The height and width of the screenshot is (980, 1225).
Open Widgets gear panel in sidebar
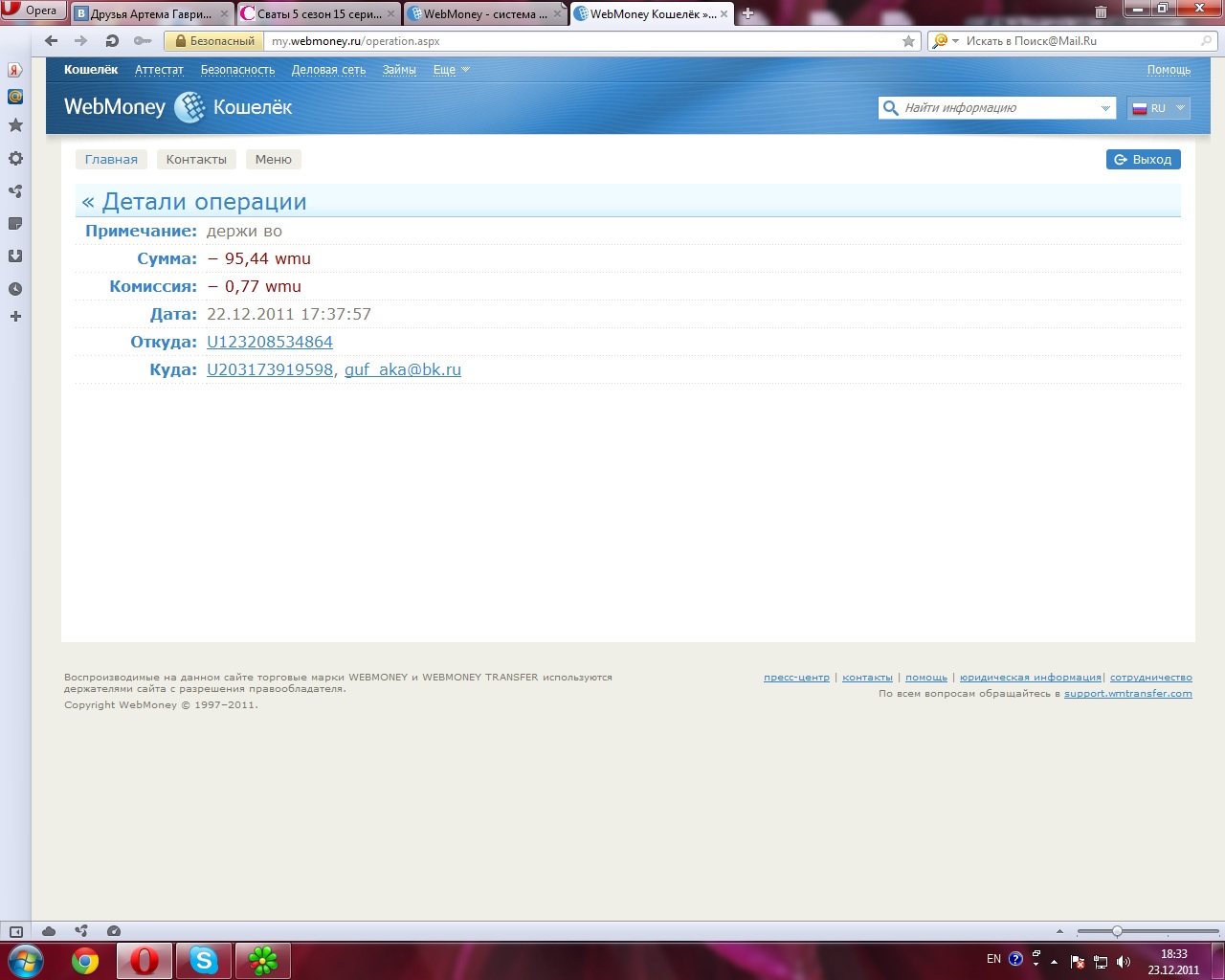point(15,159)
